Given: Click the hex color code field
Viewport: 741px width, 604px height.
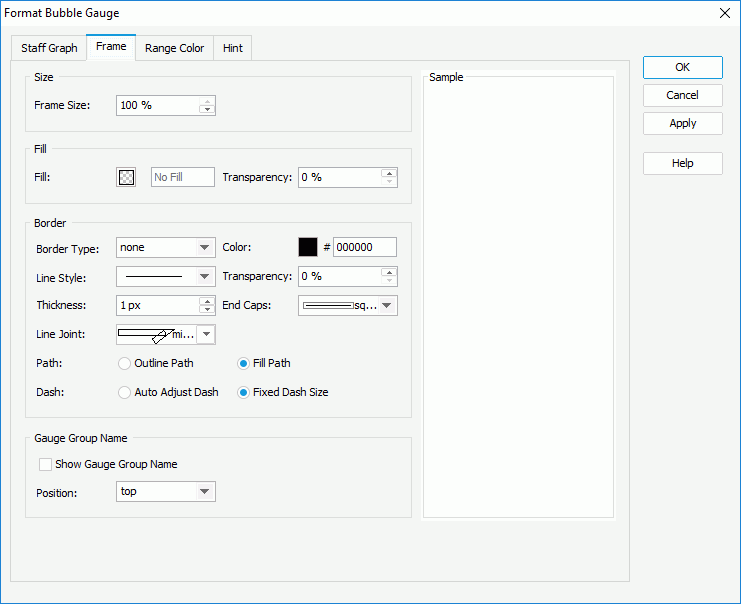Looking at the screenshot, I should [364, 247].
